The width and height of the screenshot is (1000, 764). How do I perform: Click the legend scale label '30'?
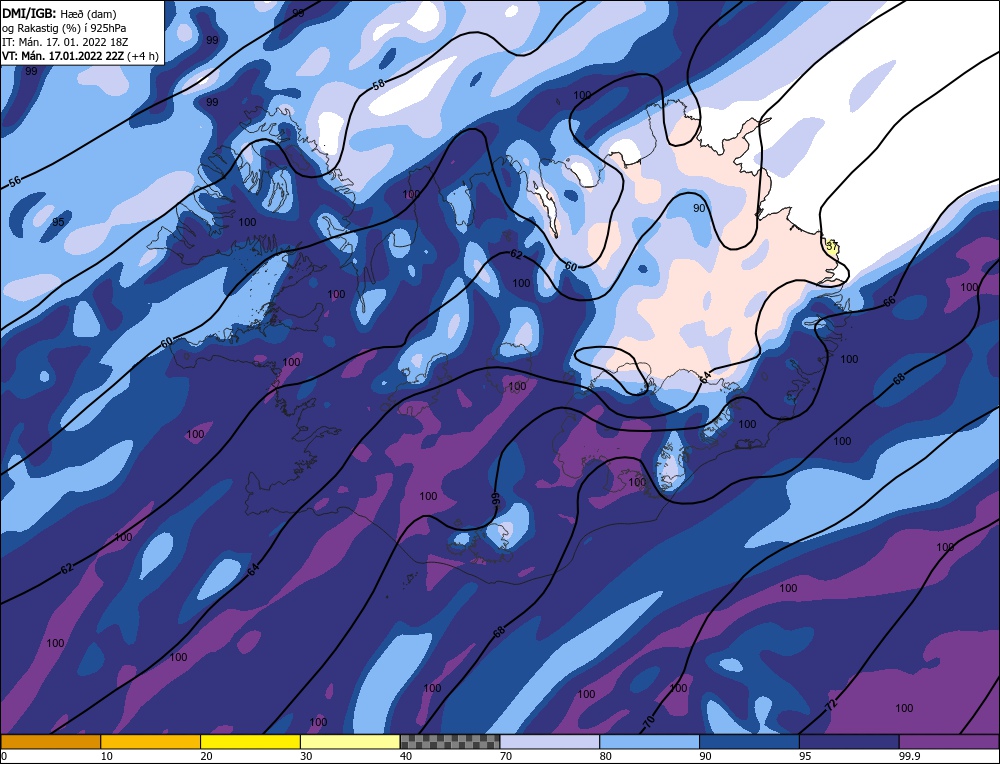pyautogui.click(x=305, y=756)
